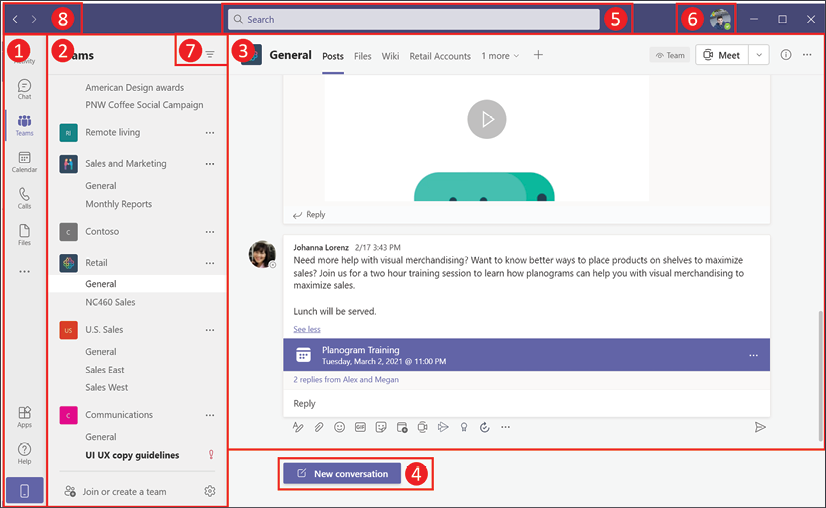Image resolution: width=826 pixels, height=508 pixels.
Task: Click the back navigation arrow
Action: pos(15,19)
